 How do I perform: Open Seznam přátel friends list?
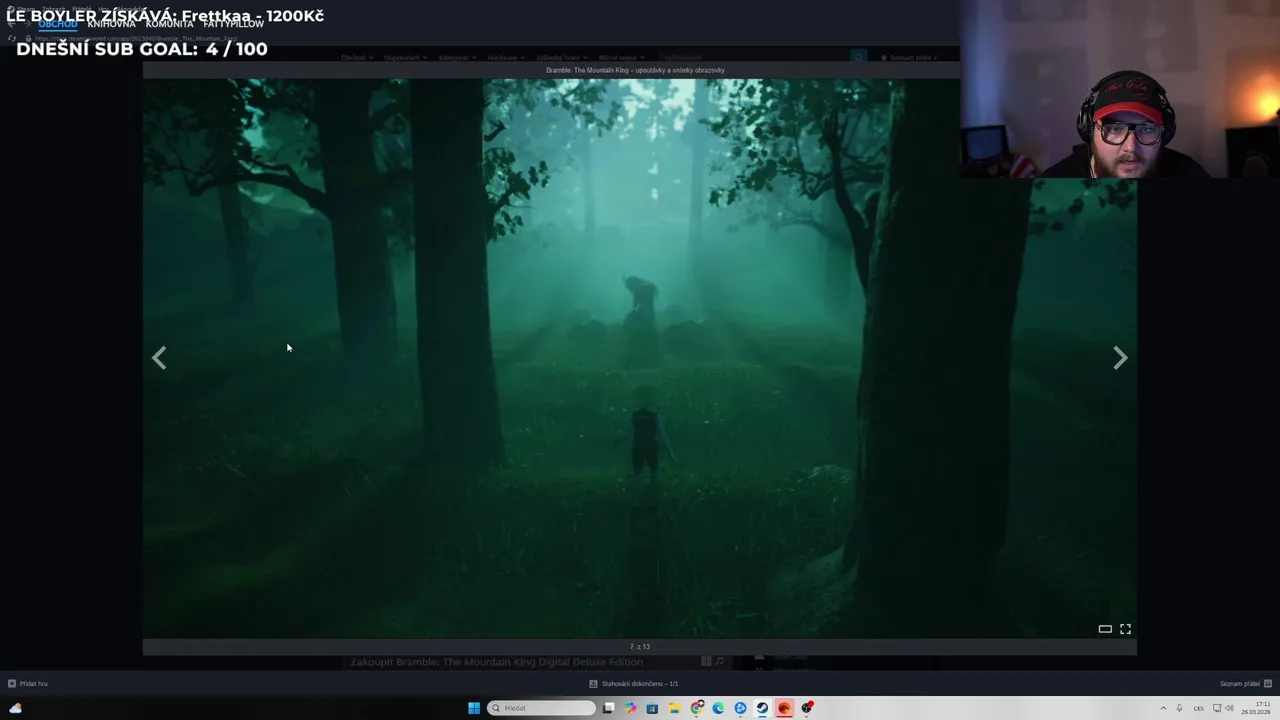pos(1245,684)
